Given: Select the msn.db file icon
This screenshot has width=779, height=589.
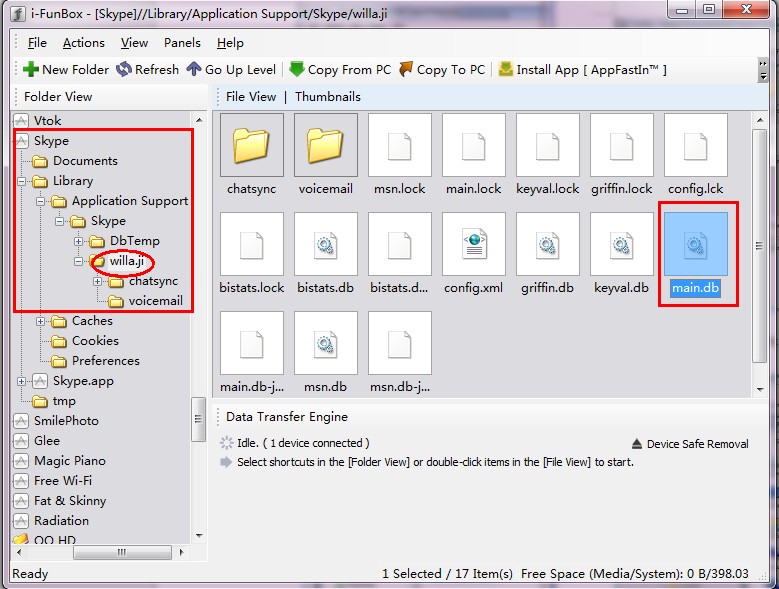Looking at the screenshot, I should click(325, 343).
